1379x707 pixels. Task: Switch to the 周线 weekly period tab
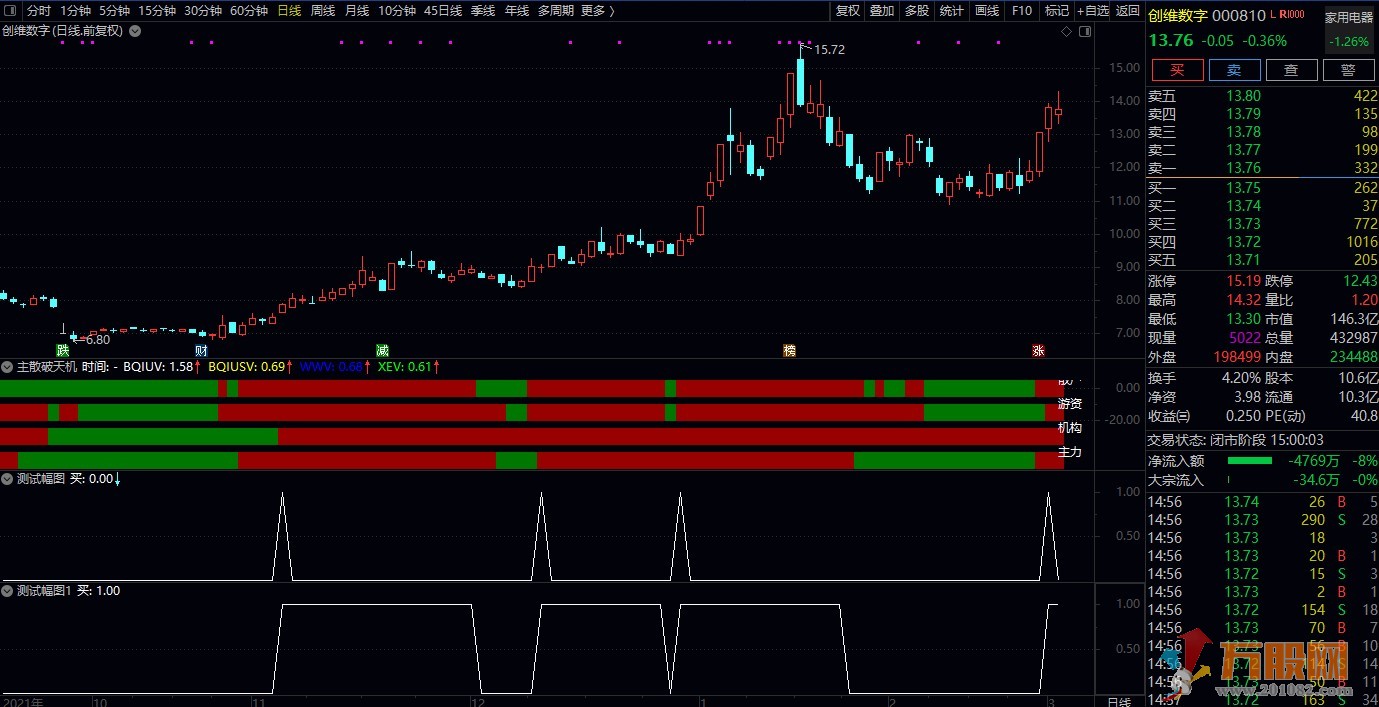click(323, 11)
